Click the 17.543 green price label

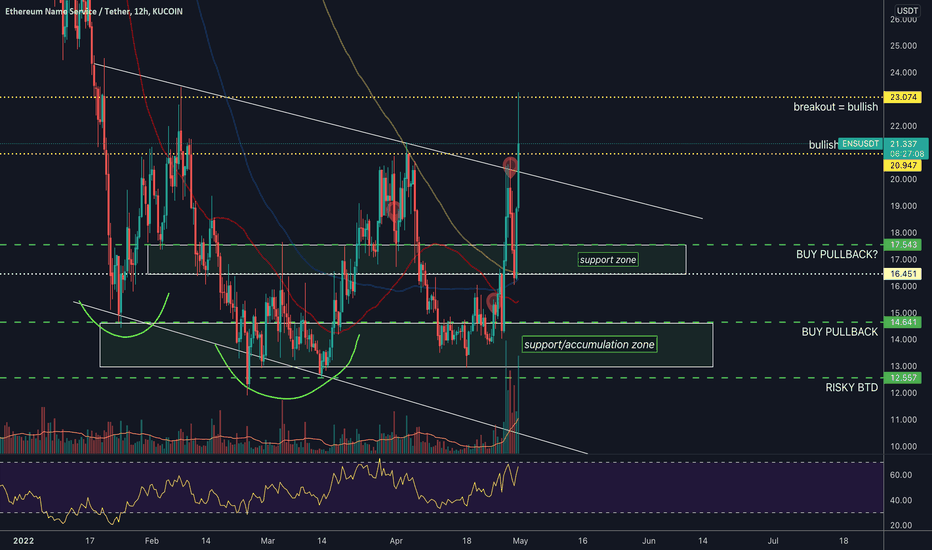(x=903, y=245)
